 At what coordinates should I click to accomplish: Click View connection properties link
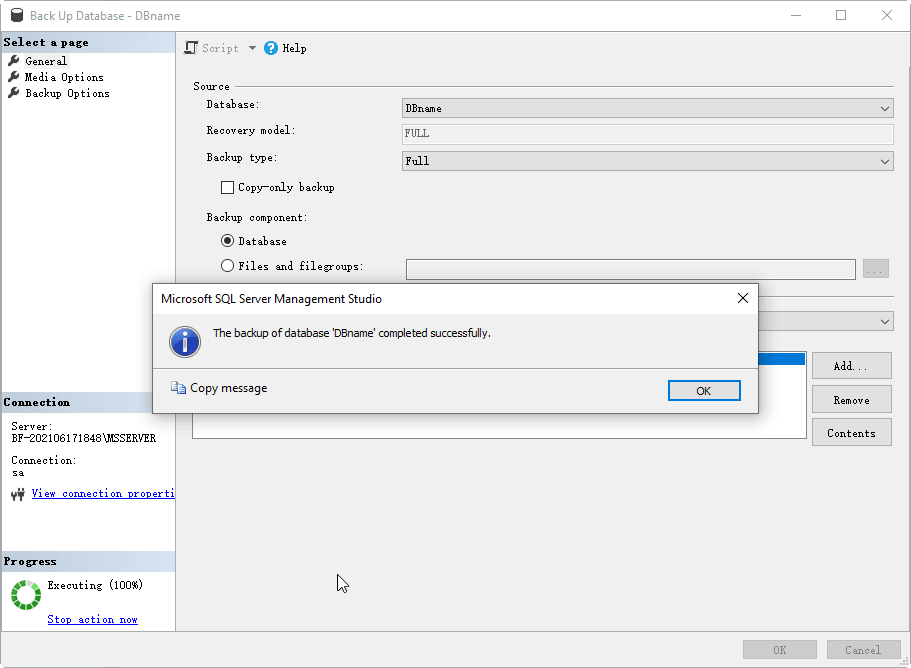pyautogui.click(x=103, y=493)
